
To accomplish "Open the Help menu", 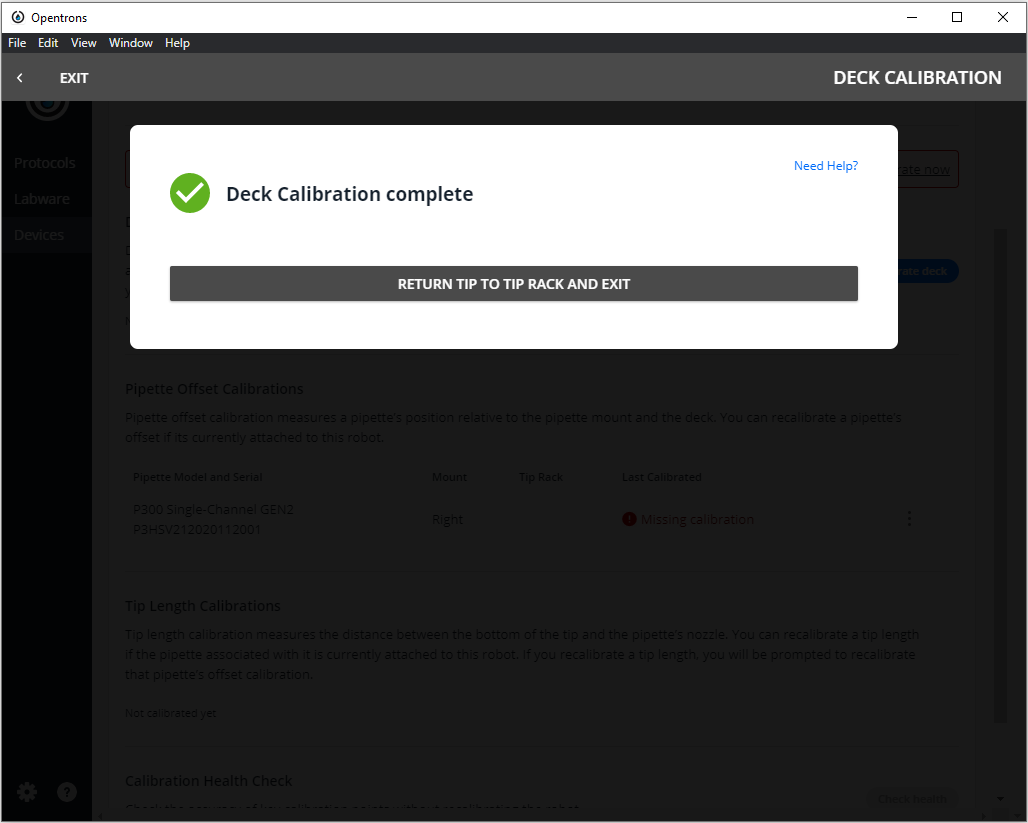I will [x=177, y=43].
